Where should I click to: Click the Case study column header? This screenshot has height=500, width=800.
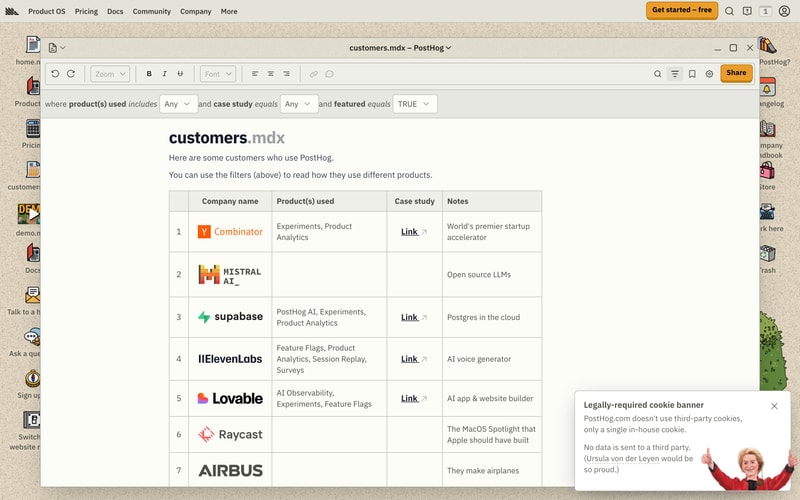[414, 201]
